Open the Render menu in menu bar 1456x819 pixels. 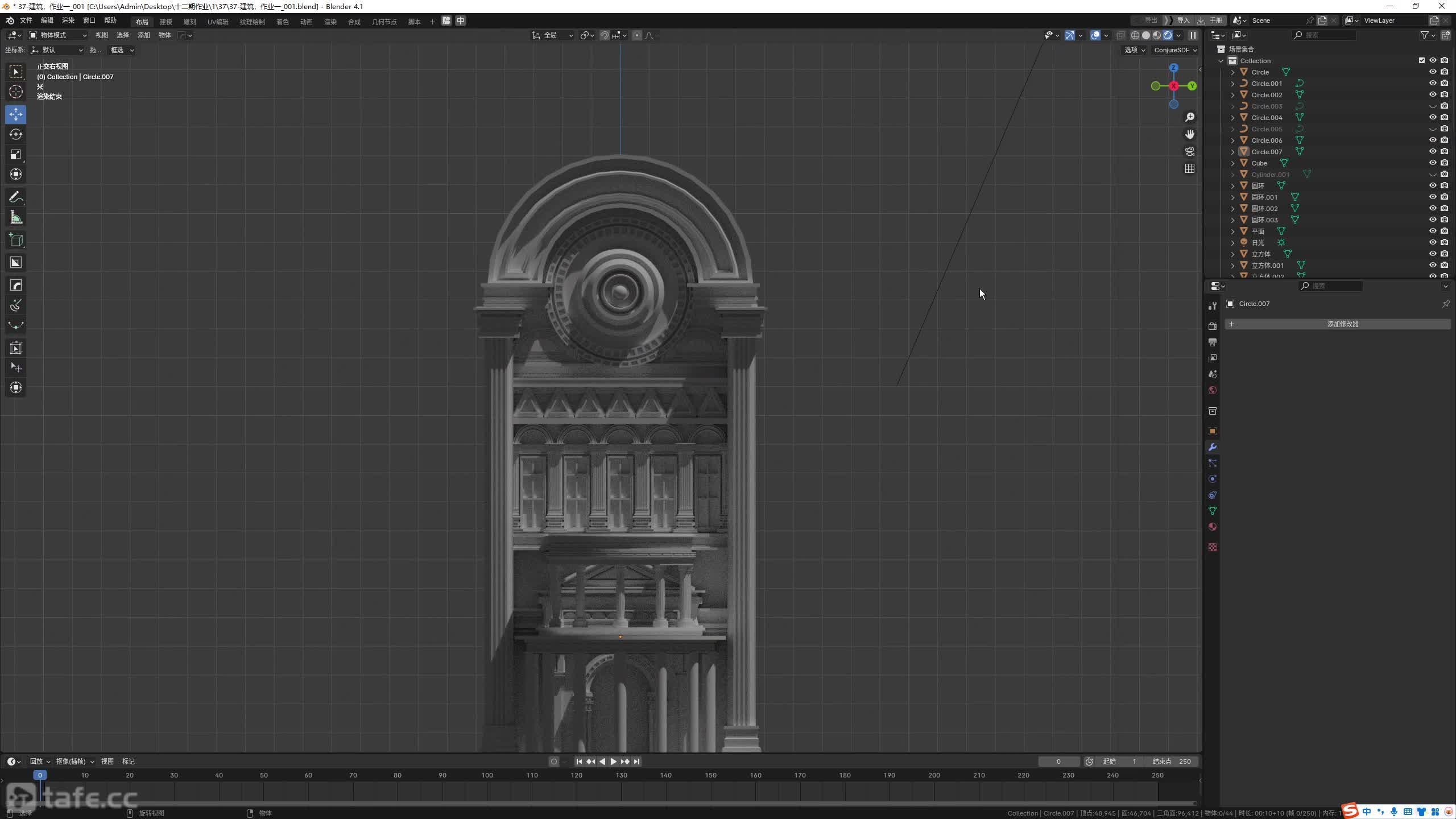(x=68, y=20)
